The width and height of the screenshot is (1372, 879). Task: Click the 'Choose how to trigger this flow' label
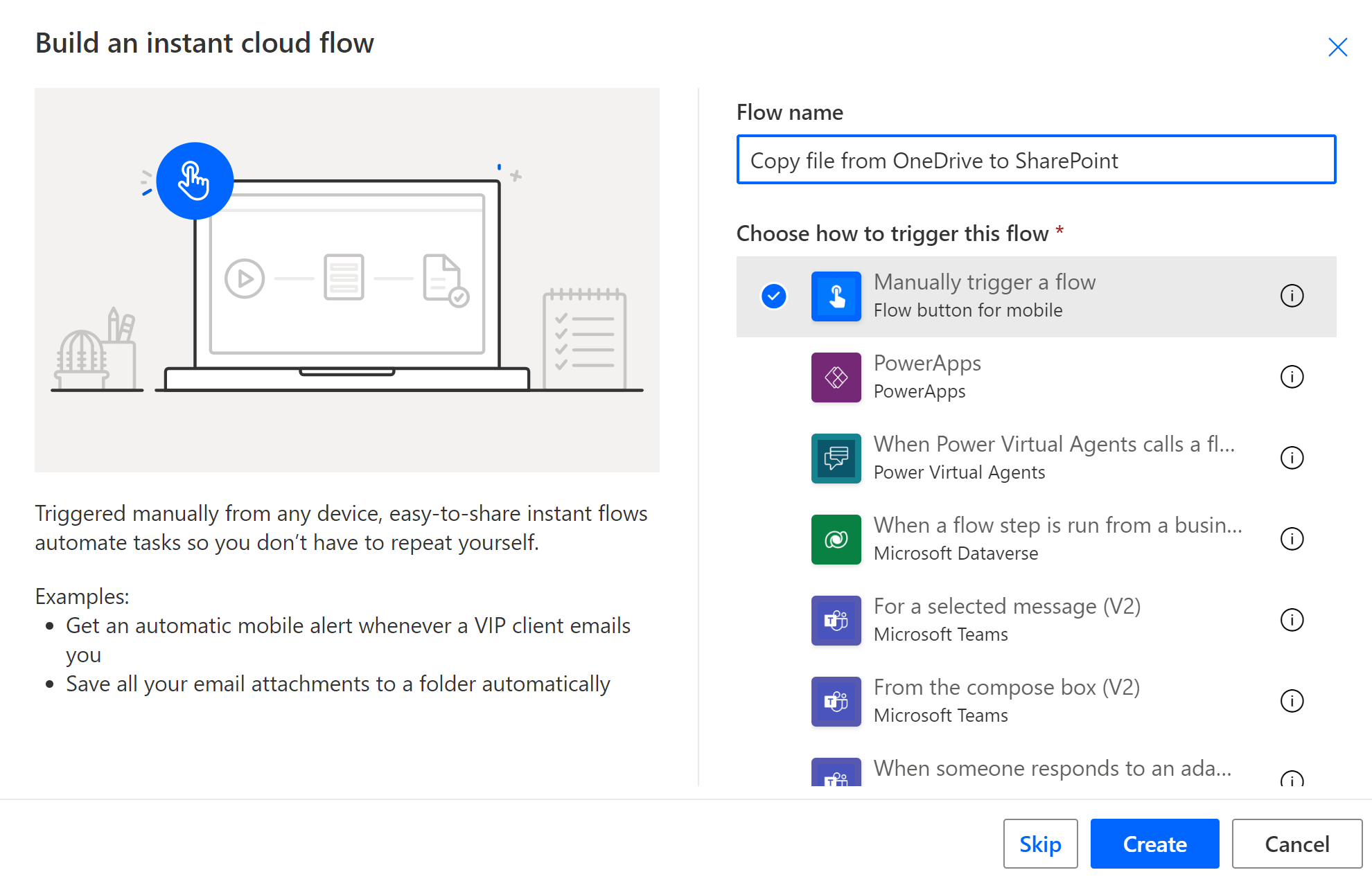[892, 233]
